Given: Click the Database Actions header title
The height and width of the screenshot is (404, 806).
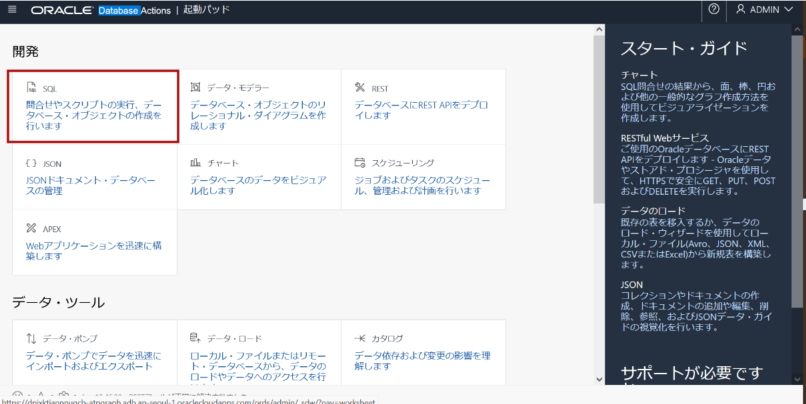Looking at the screenshot, I should [135, 10].
